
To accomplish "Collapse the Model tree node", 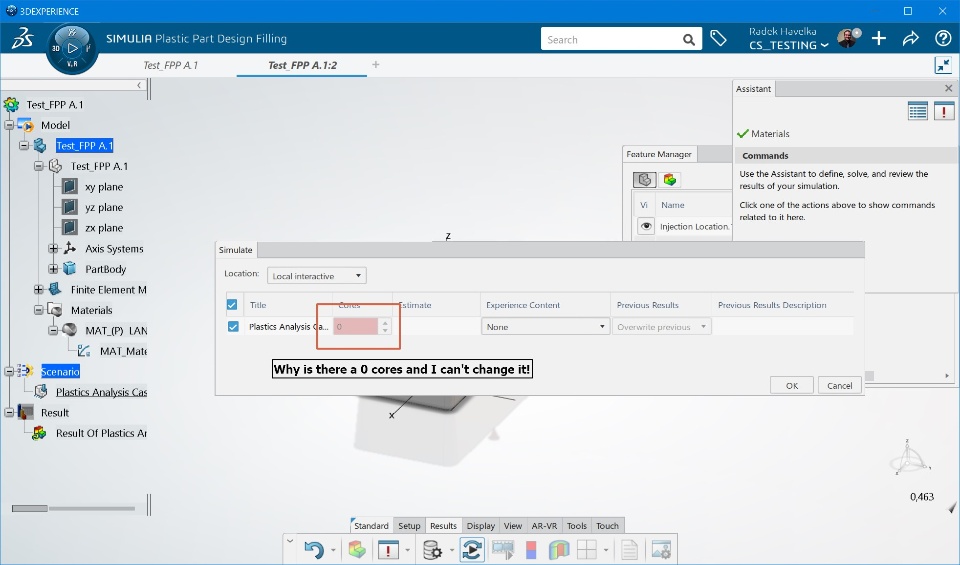I will click(9, 125).
